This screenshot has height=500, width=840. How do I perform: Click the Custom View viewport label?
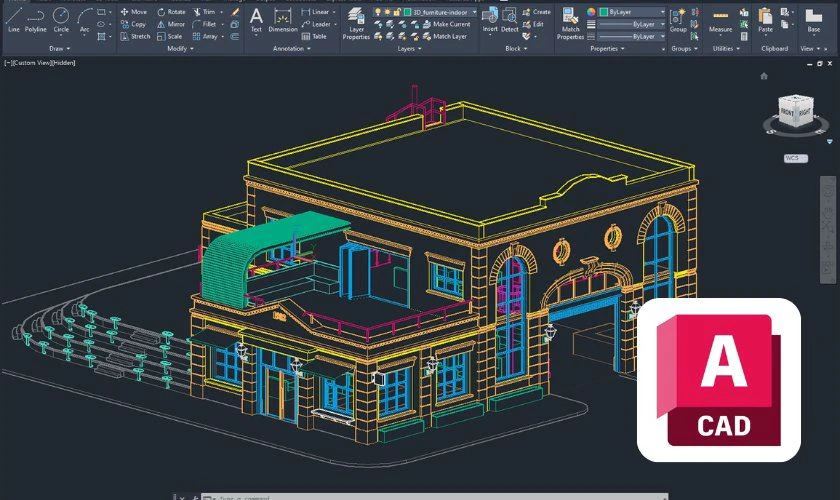(x=32, y=63)
